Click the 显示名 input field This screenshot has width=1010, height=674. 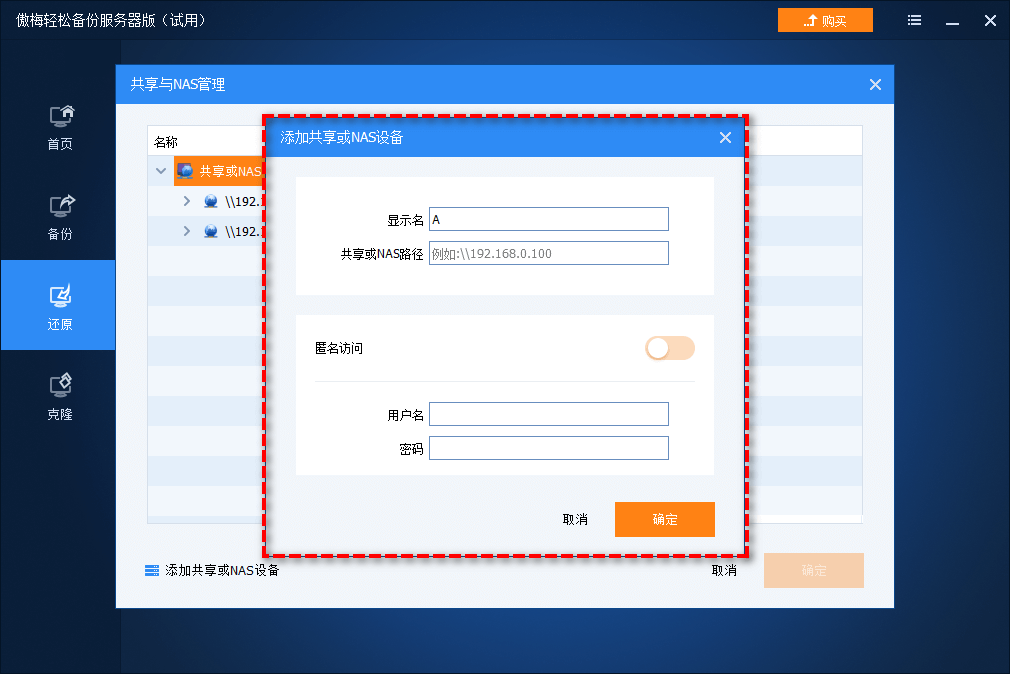coord(549,219)
